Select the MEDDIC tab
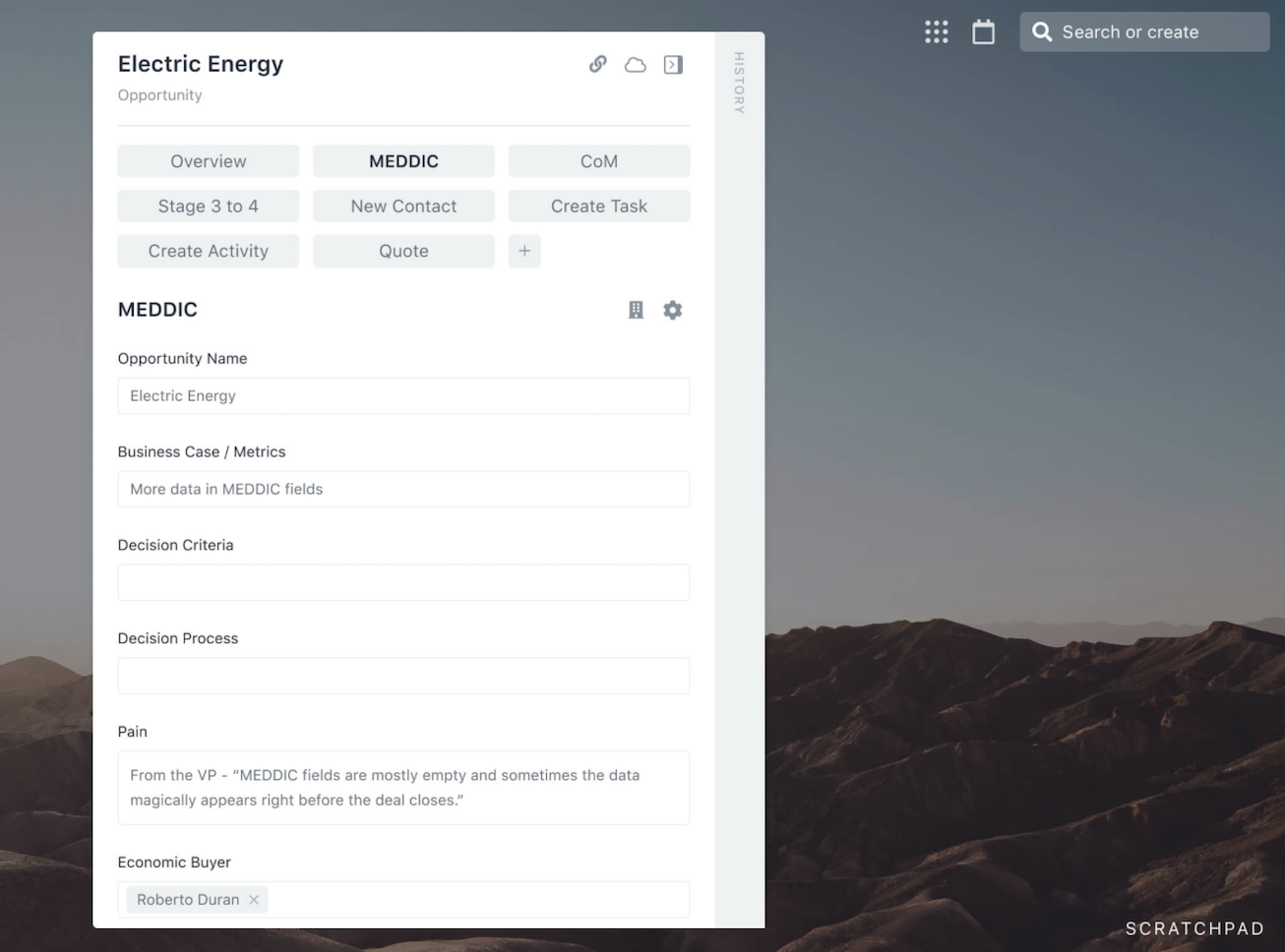Image resolution: width=1285 pixels, height=952 pixels. tap(403, 160)
